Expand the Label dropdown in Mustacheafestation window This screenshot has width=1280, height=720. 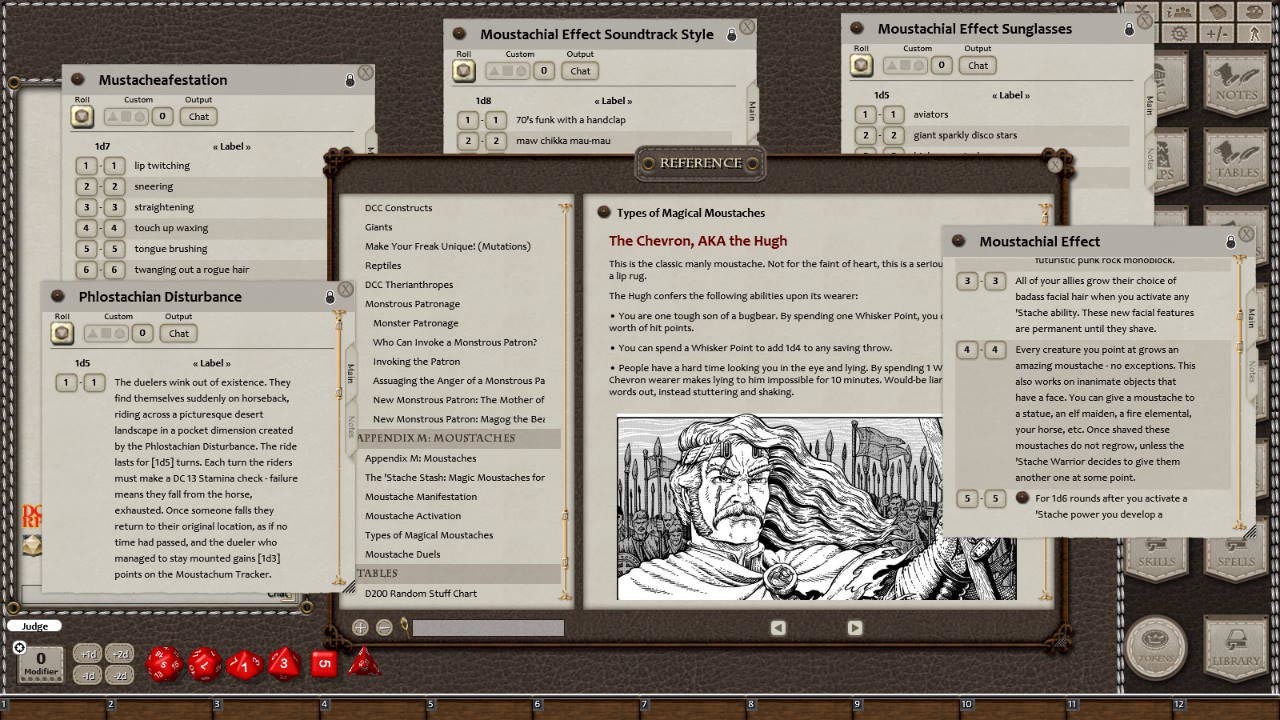pyautogui.click(x=230, y=146)
